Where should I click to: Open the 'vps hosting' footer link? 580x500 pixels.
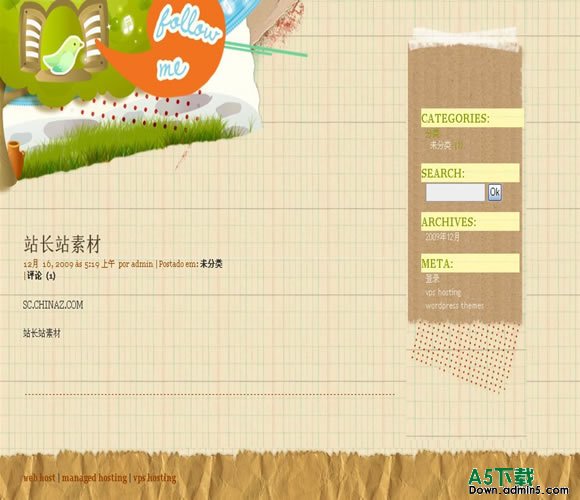[155, 477]
